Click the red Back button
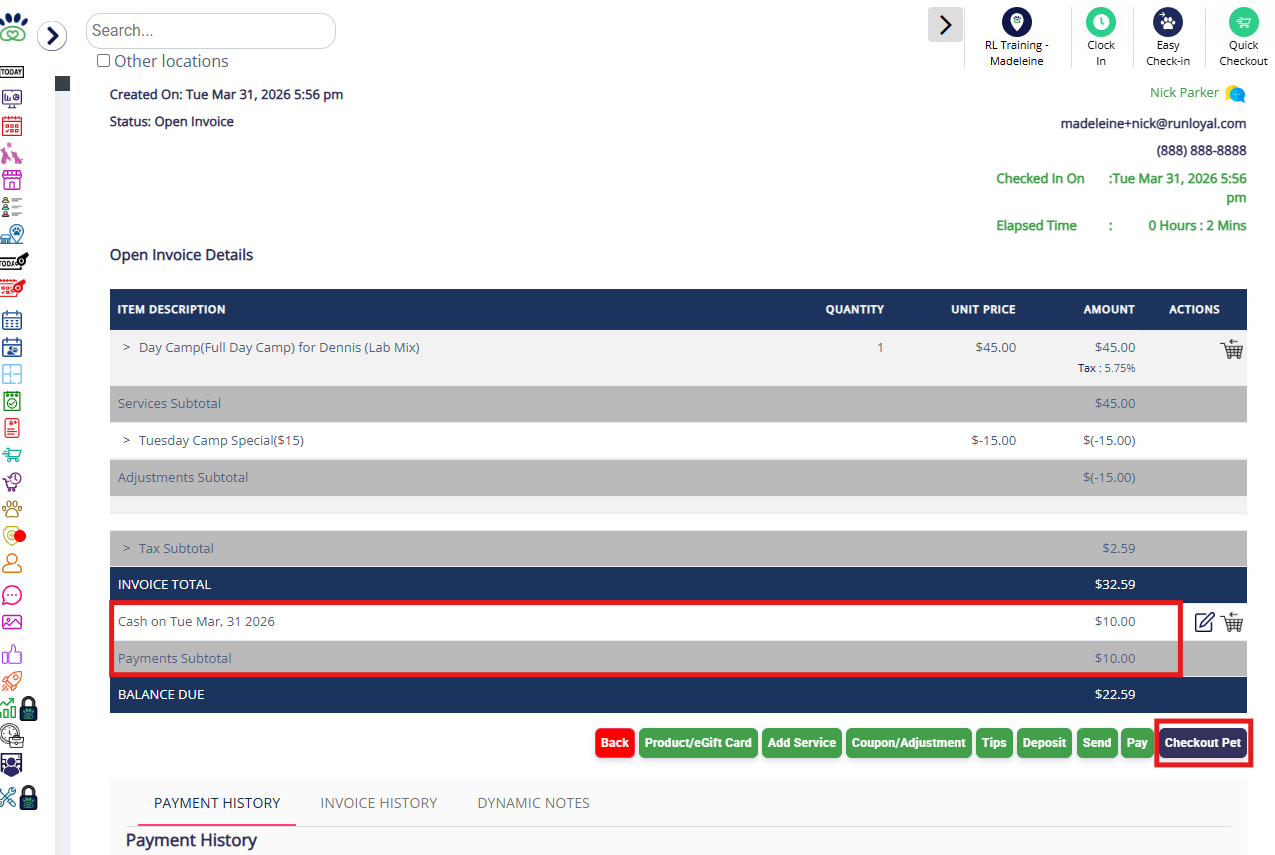This screenshot has width=1275, height=855. click(615, 743)
